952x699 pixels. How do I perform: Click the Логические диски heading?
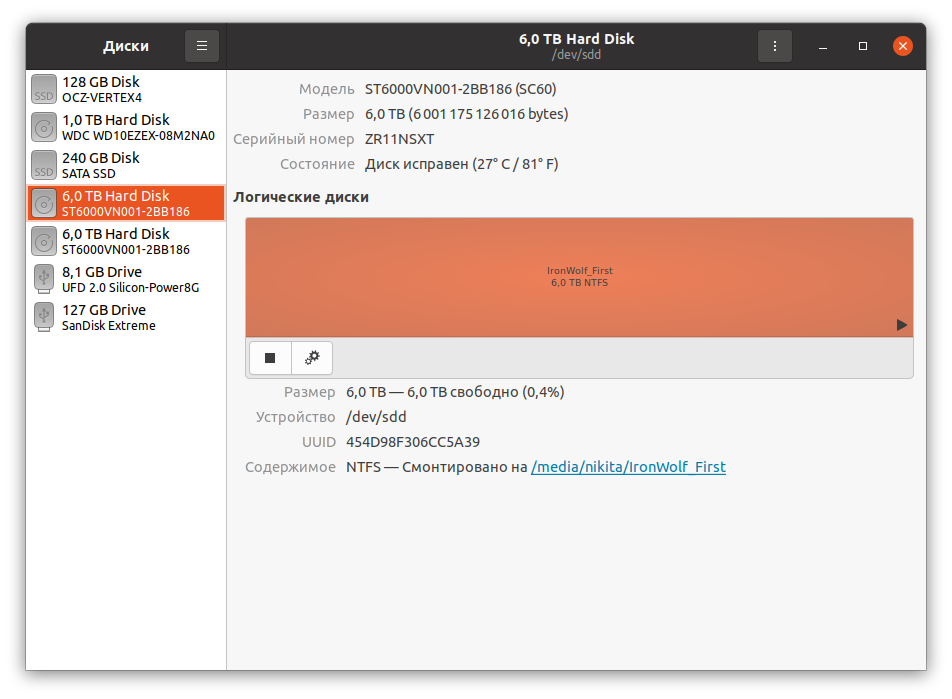point(301,197)
